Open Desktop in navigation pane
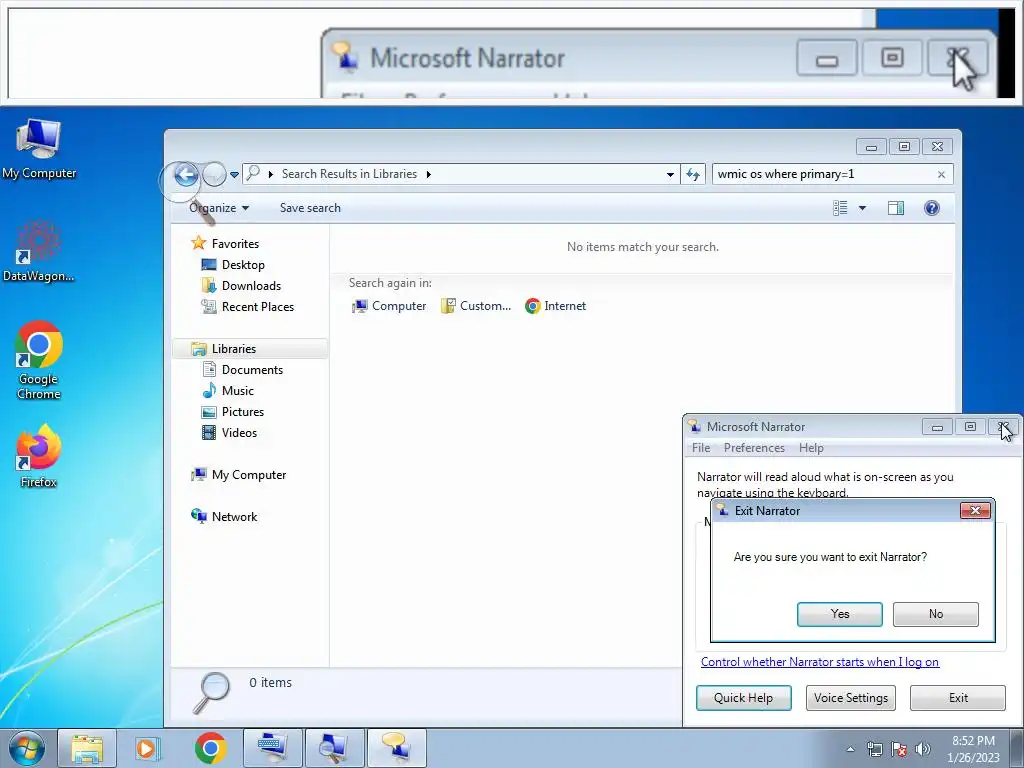Viewport: 1024px width, 768px height. click(233, 264)
